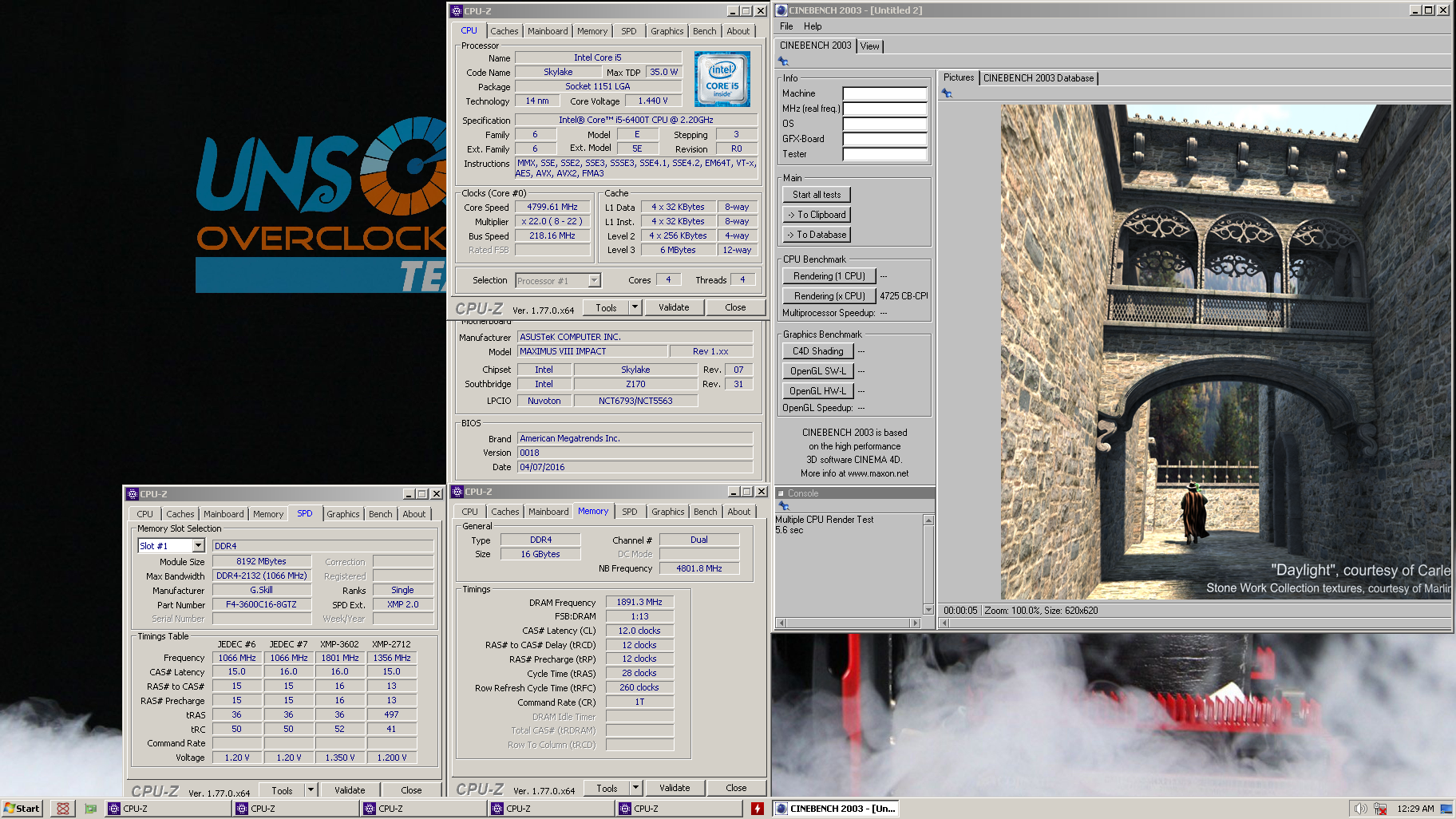Click the rendered Daylight castle picture
This screenshot has height=819, width=1456.
(x=1225, y=352)
